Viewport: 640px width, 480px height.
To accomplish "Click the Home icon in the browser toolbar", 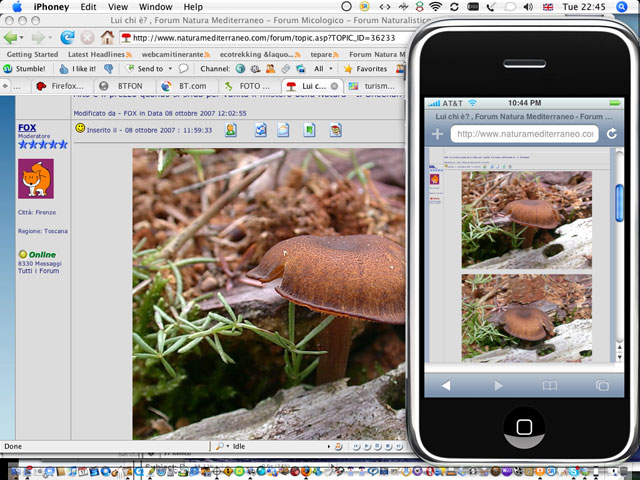I will click(107, 37).
